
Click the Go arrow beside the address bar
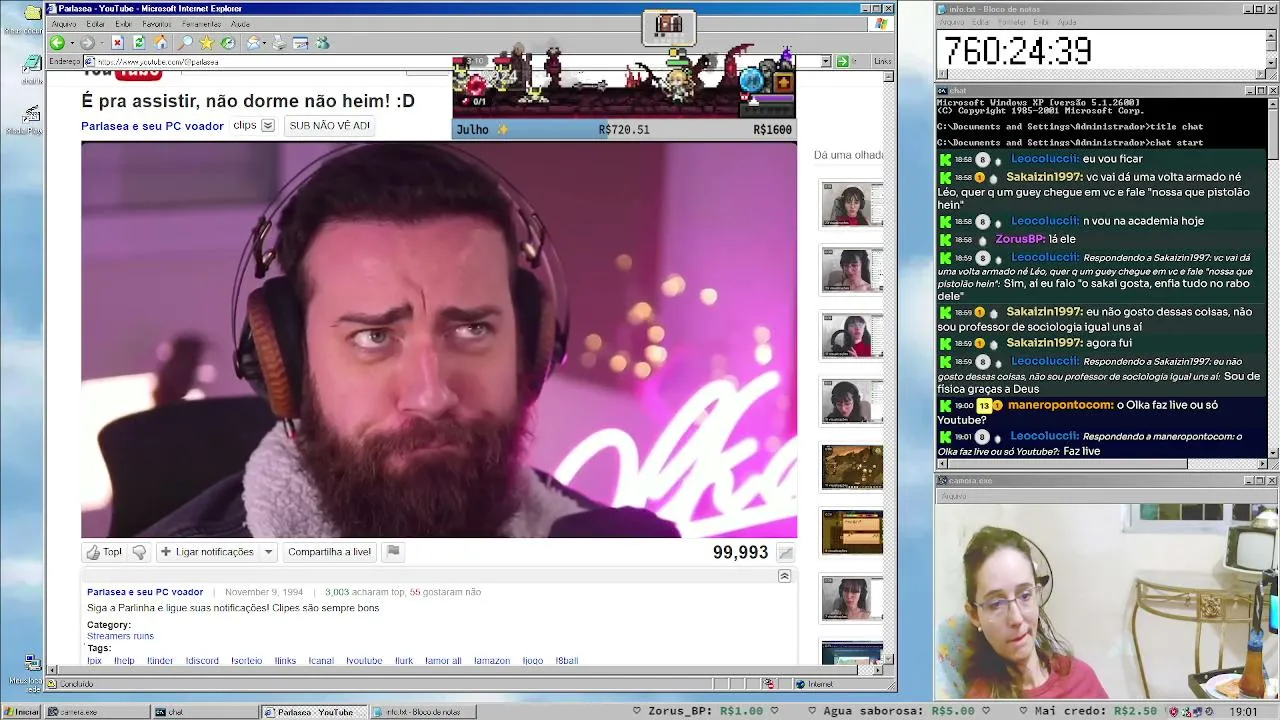pos(842,61)
